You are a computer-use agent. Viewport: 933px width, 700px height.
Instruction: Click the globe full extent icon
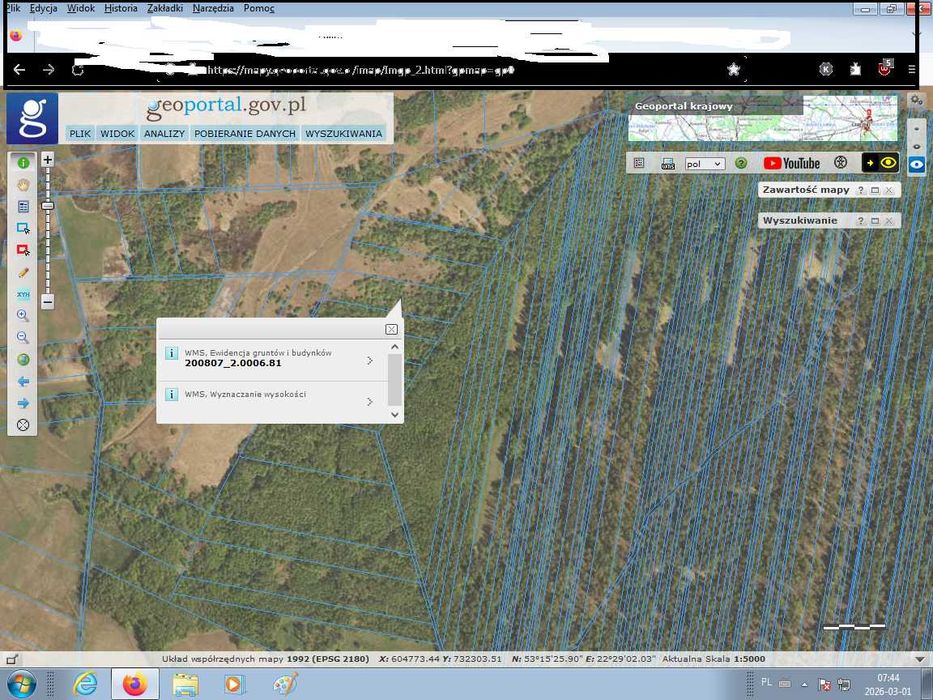click(23, 360)
